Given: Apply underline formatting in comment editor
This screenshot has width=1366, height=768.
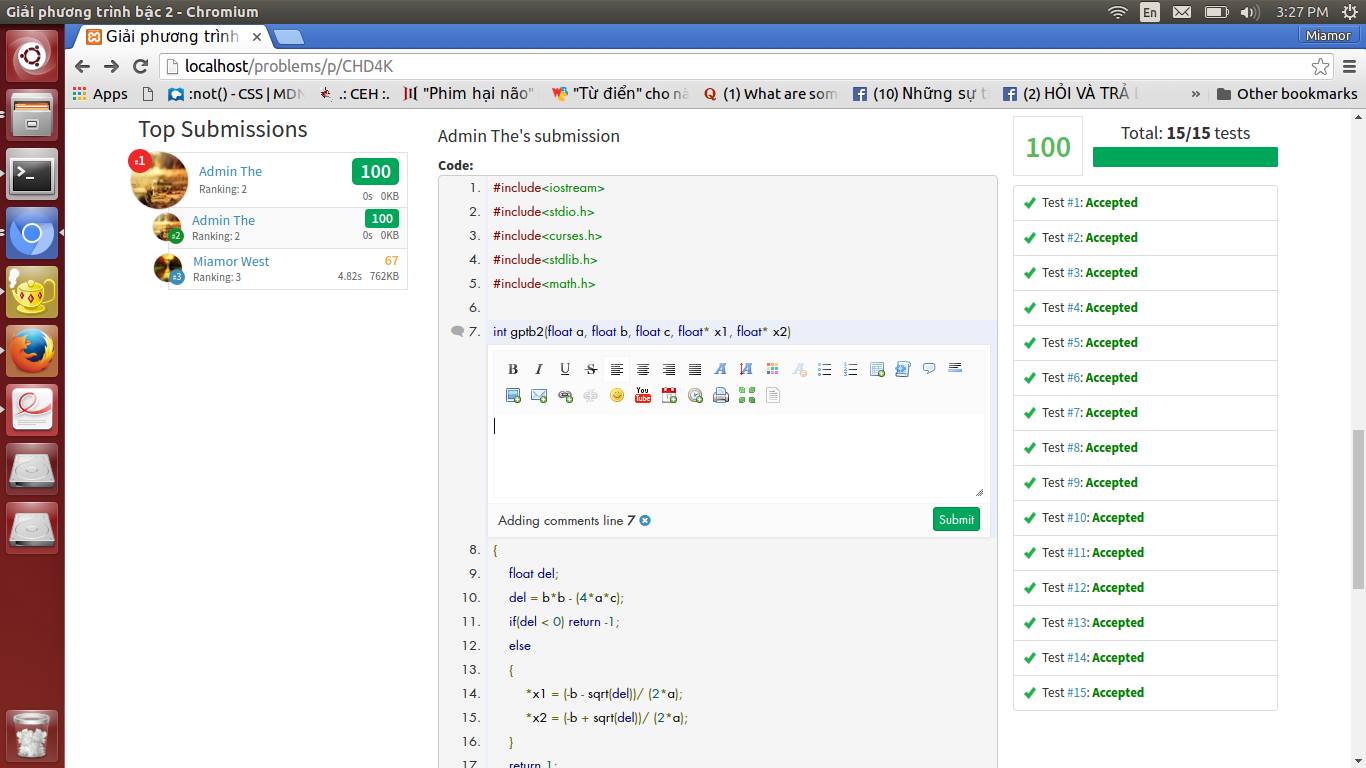Looking at the screenshot, I should 565,369.
